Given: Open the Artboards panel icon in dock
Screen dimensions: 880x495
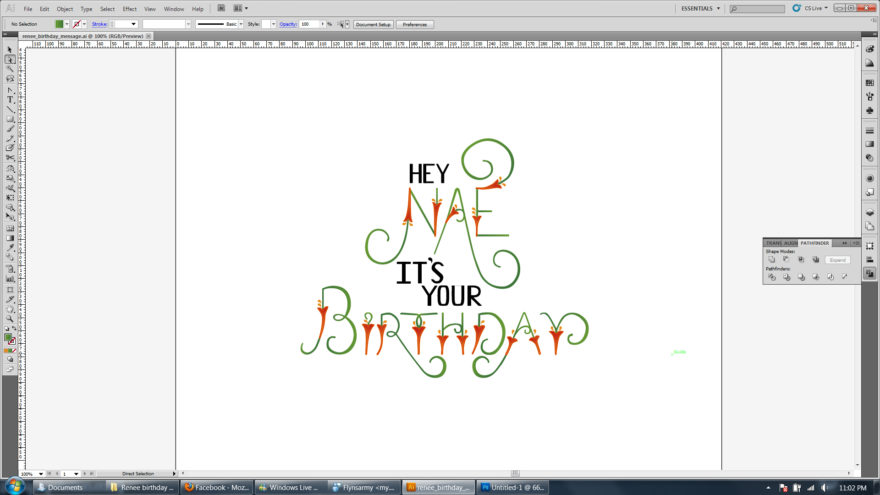Looking at the screenshot, I should coord(870,226).
